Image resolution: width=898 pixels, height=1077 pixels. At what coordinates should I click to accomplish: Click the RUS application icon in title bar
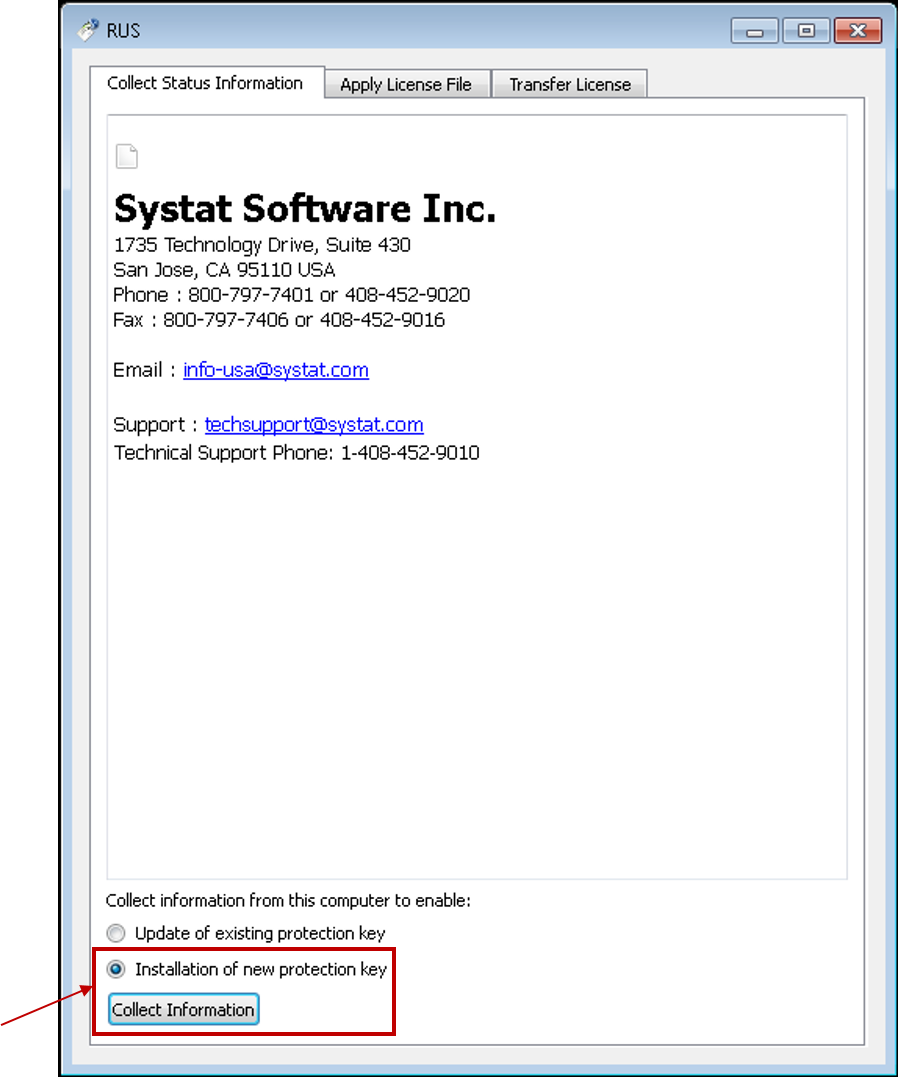(x=88, y=30)
